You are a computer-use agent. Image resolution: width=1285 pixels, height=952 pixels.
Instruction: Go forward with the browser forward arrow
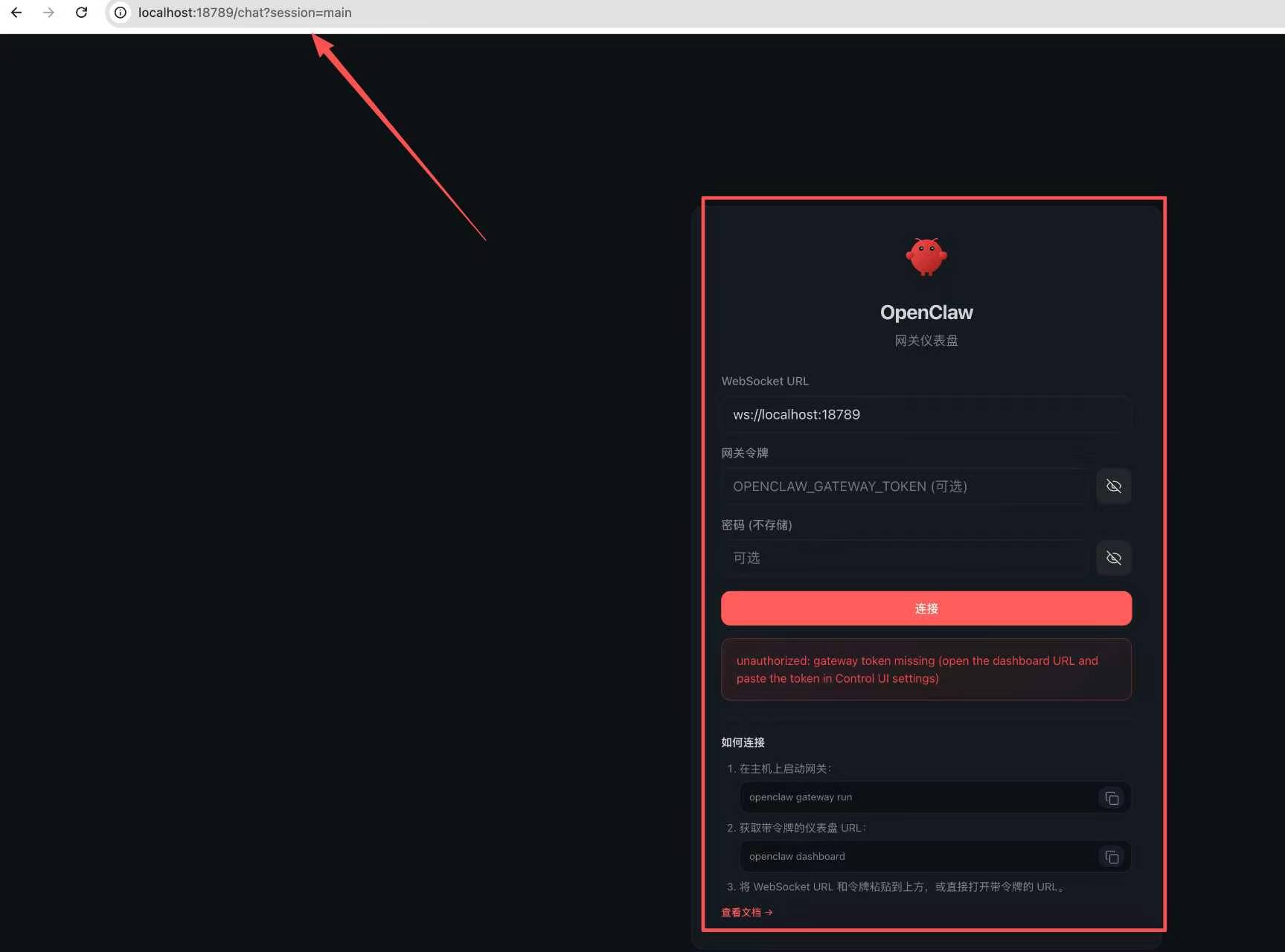pos(49,13)
